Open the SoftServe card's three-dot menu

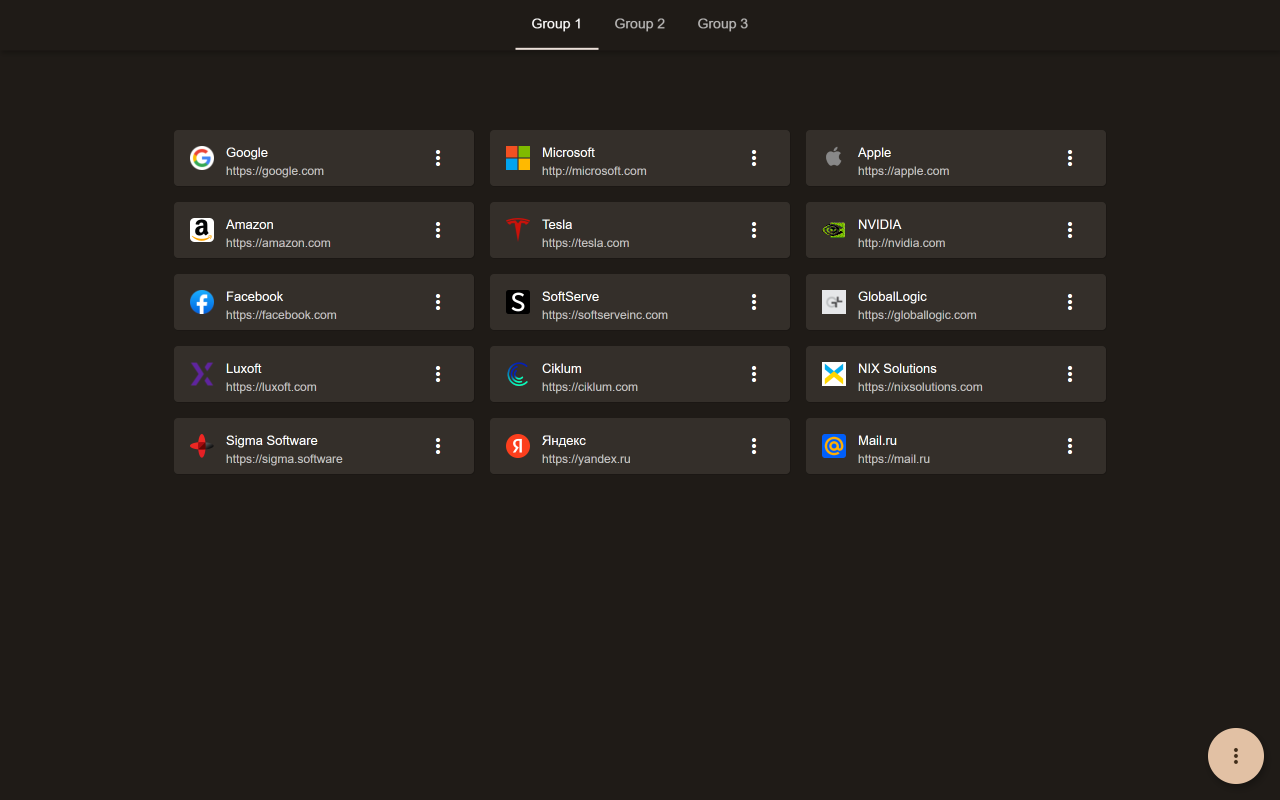click(754, 302)
